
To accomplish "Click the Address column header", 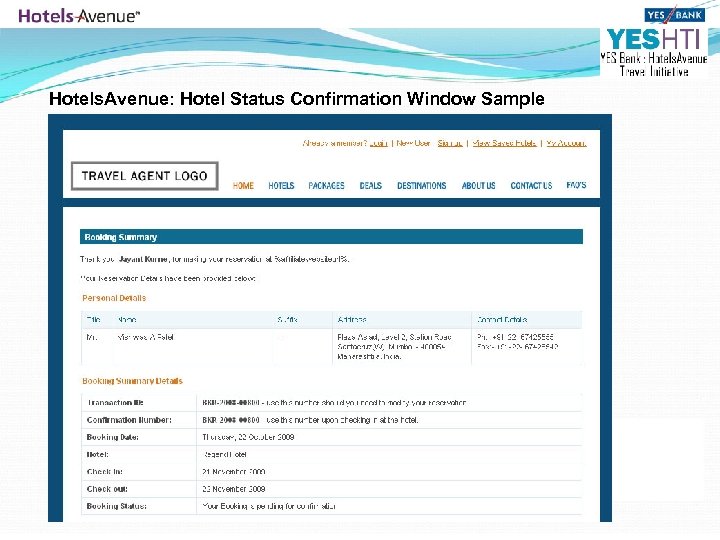I will (352, 320).
